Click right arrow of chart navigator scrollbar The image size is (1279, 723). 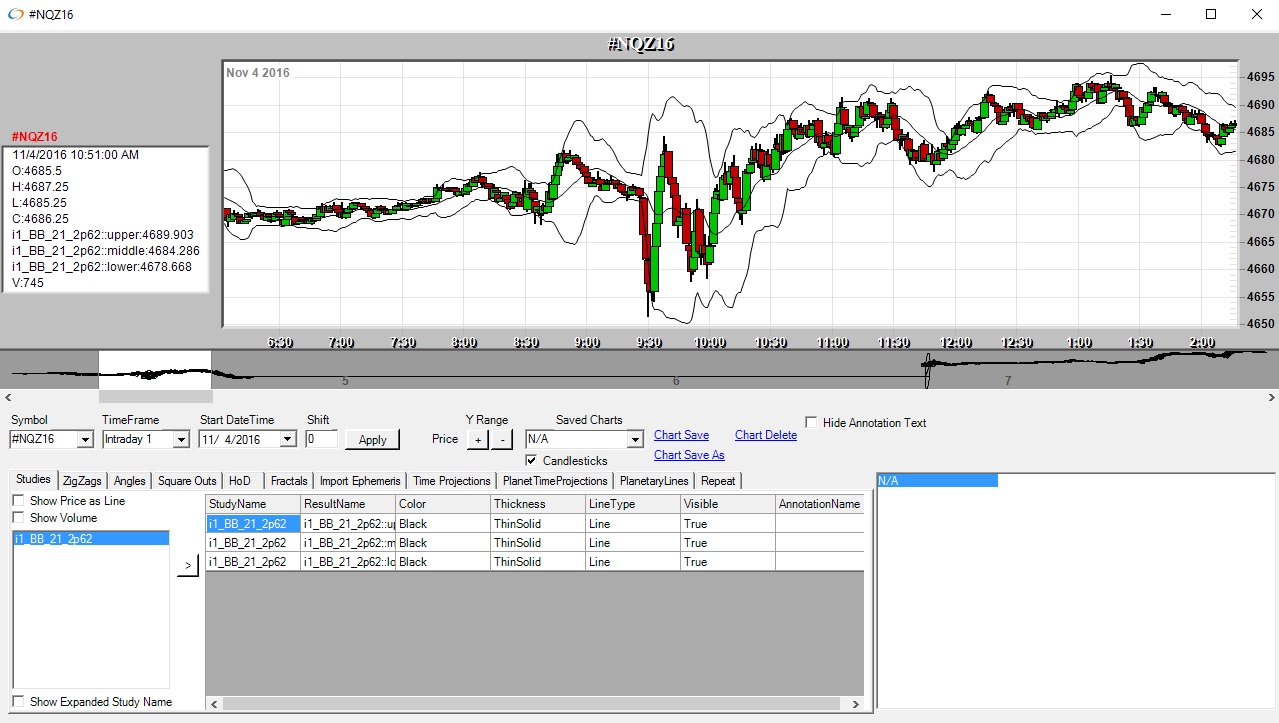click(x=1272, y=397)
